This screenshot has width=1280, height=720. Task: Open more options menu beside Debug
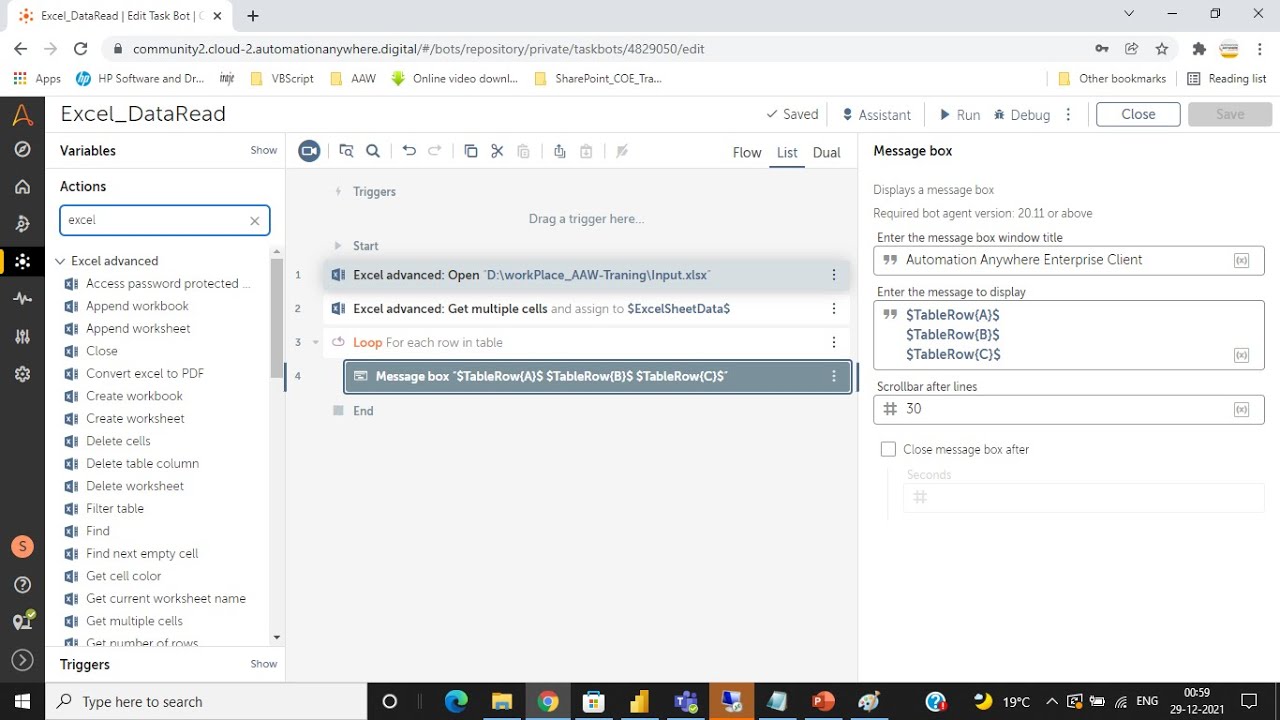[x=1069, y=114]
